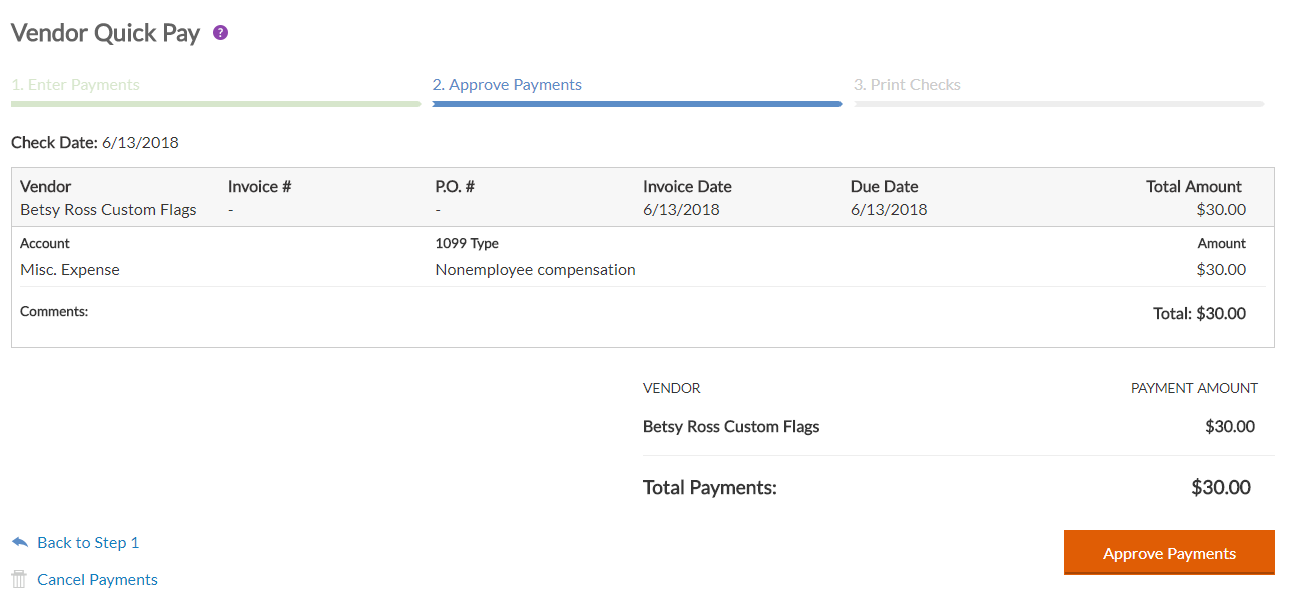Click the Total Amount column header
1295x614 pixels.
pos(1194,187)
